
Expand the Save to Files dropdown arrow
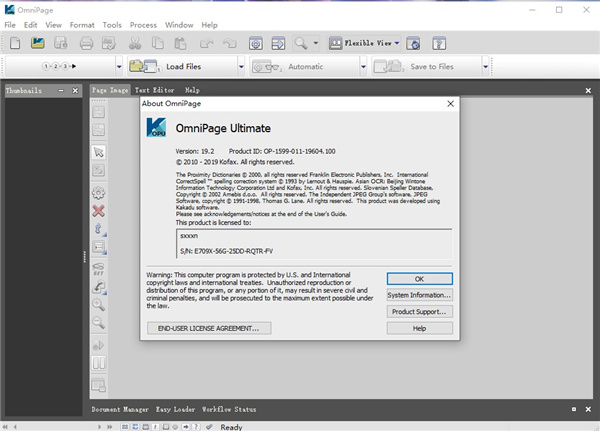pyautogui.click(x=485, y=67)
